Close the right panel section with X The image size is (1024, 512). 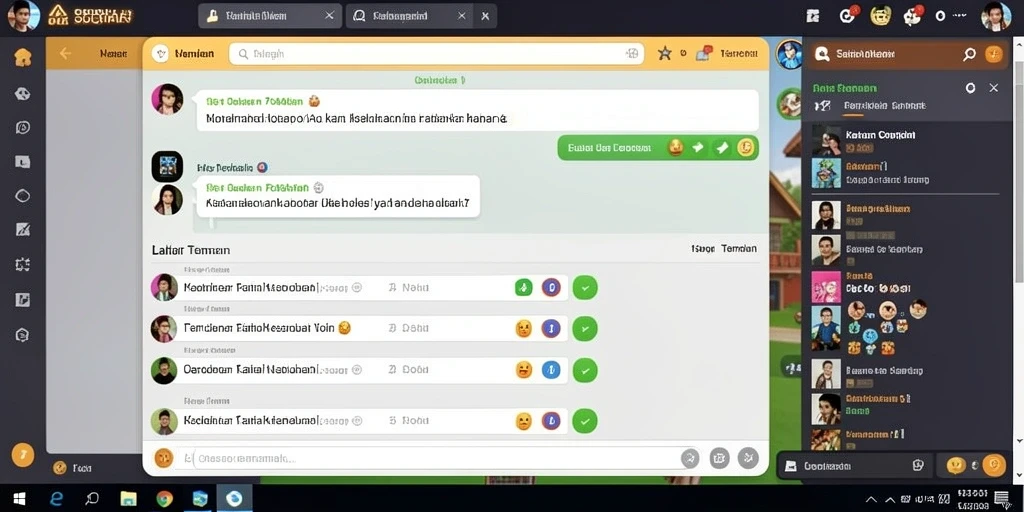coord(993,88)
